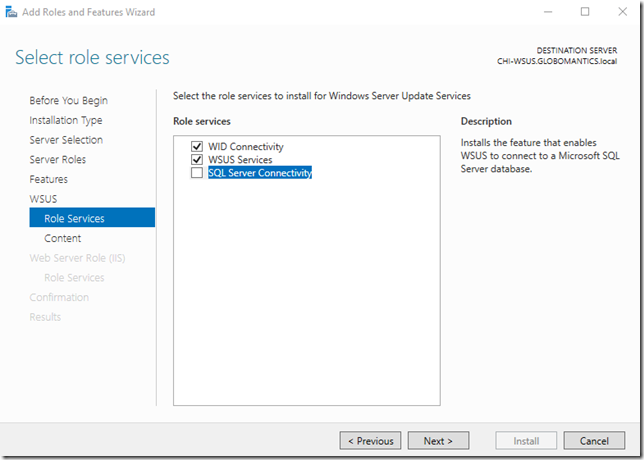Click the Web Server Role (IIS) step
This screenshot has height=460, width=644.
pyautogui.click(x=77, y=258)
